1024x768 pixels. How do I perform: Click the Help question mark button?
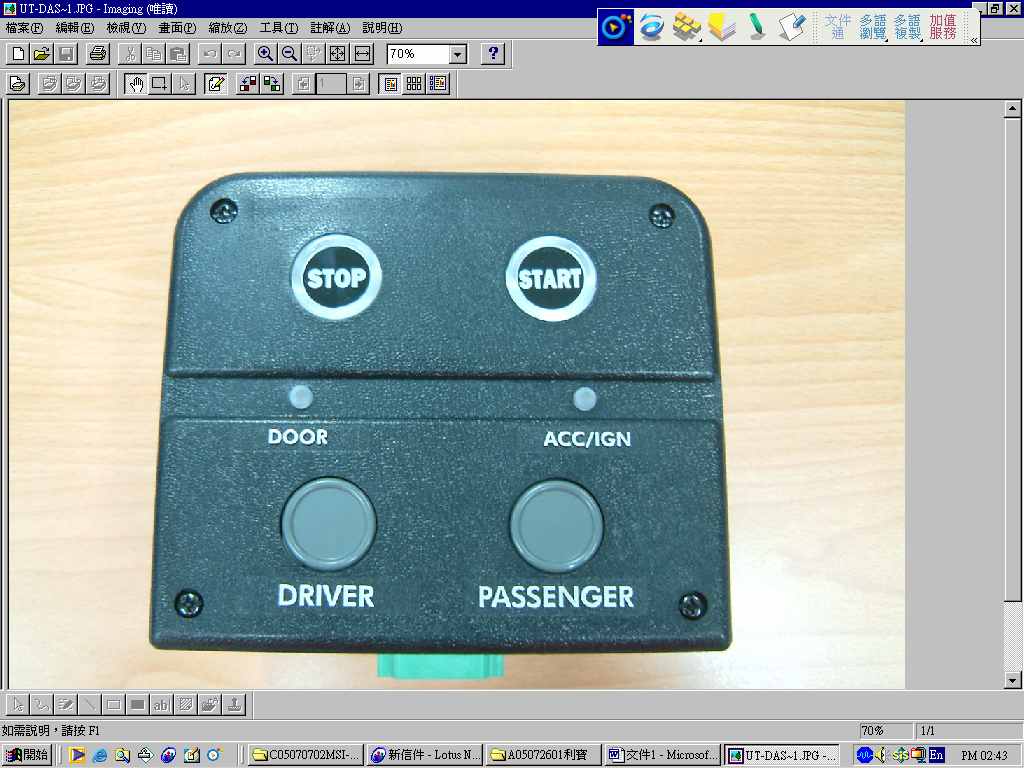point(492,54)
